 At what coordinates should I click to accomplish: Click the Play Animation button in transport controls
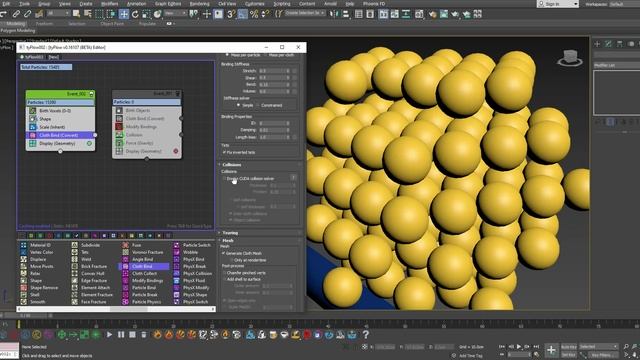point(519,347)
